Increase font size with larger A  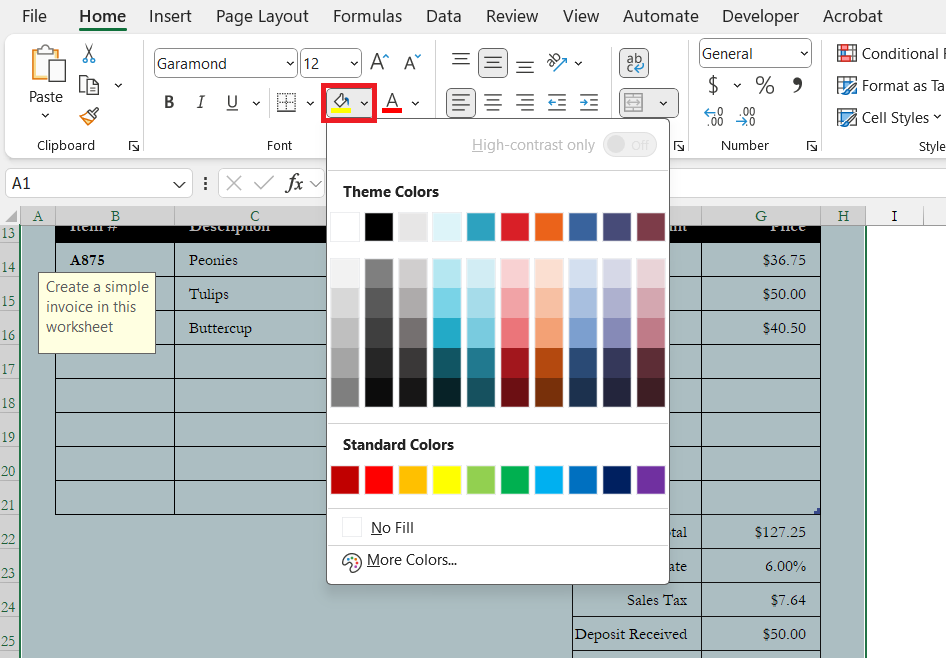click(x=379, y=62)
